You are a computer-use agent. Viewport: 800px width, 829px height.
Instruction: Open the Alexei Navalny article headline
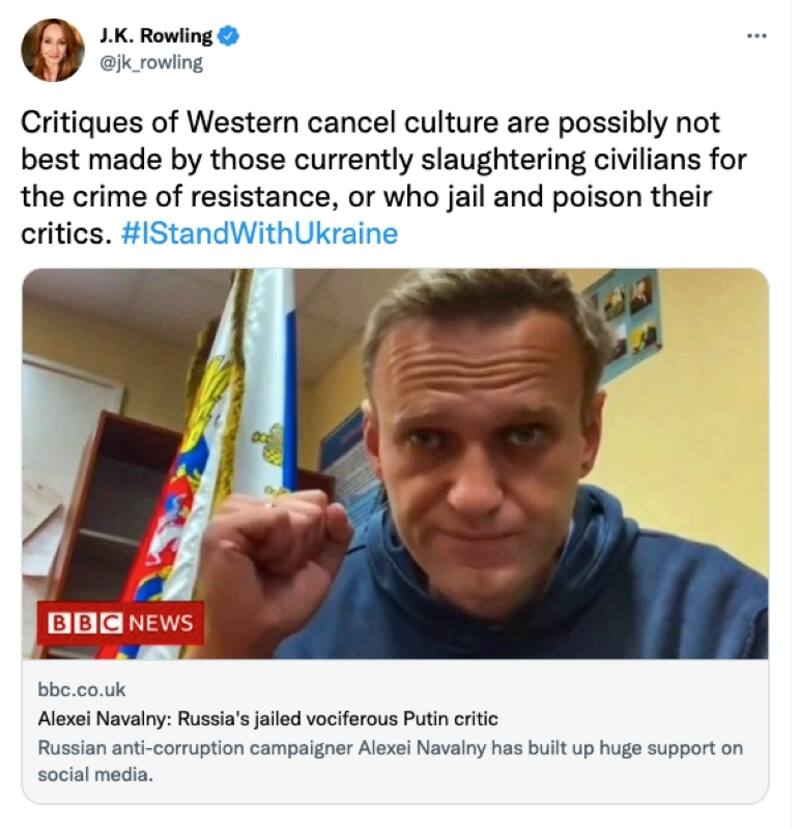[x=268, y=719]
